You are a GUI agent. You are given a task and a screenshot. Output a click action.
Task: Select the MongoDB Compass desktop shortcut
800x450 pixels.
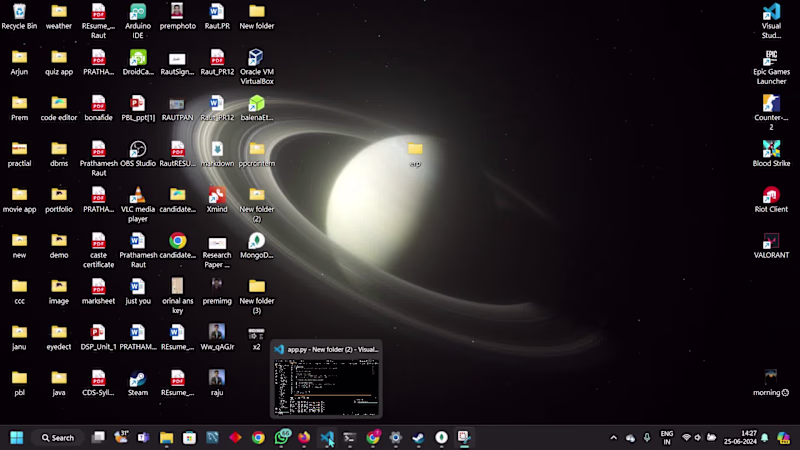pyautogui.click(x=257, y=245)
